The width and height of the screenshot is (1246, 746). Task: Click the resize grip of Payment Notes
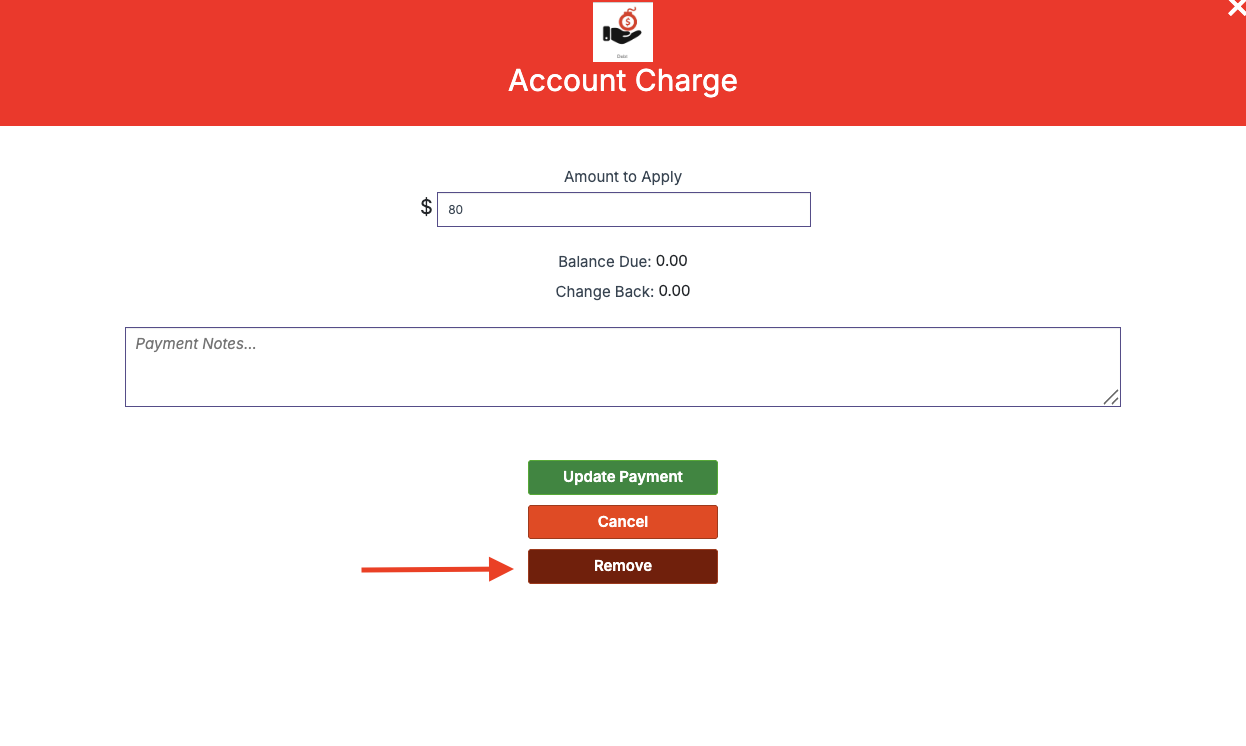pos(1110,397)
